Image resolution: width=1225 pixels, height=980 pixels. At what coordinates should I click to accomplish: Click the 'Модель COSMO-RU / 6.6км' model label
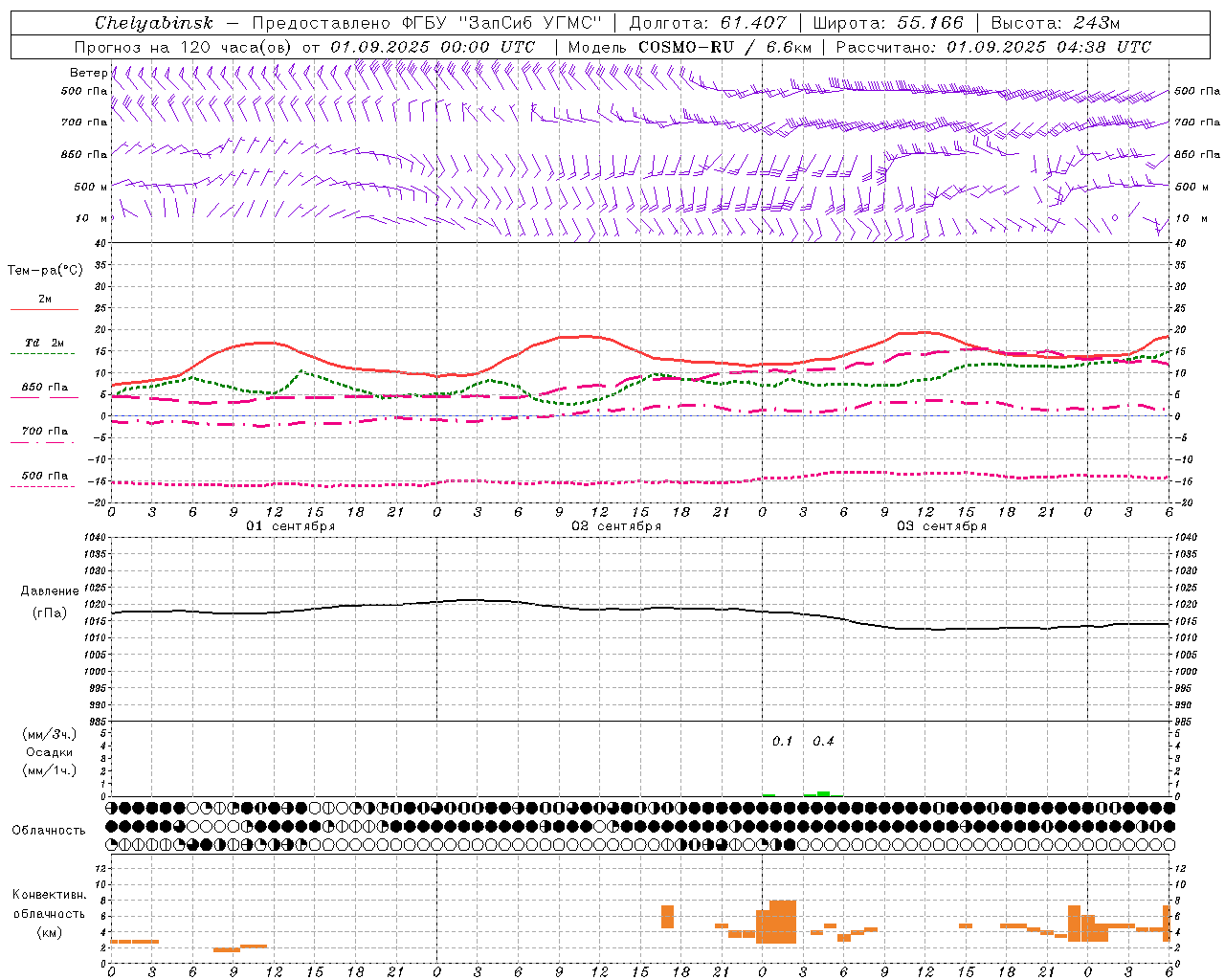[x=690, y=47]
